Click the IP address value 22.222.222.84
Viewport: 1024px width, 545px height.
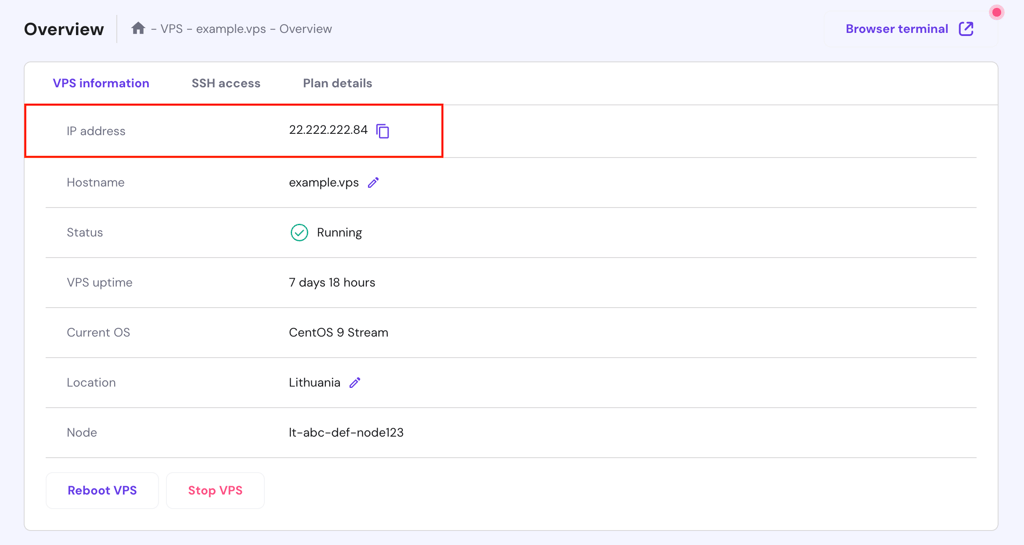click(328, 130)
